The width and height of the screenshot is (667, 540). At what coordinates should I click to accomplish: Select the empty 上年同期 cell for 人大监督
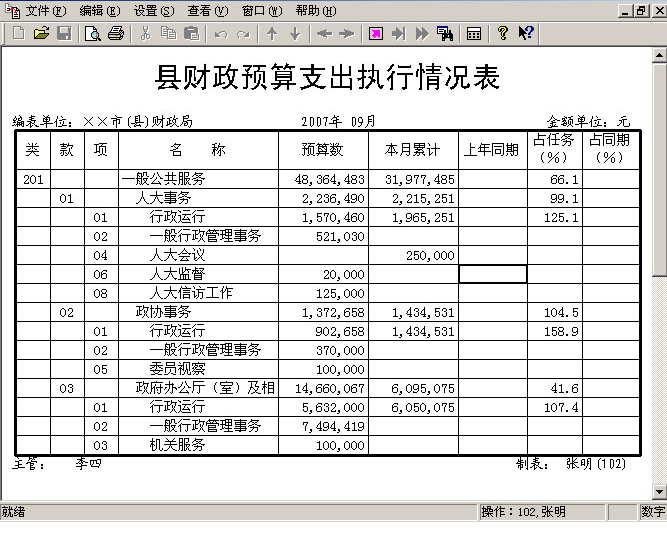493,274
